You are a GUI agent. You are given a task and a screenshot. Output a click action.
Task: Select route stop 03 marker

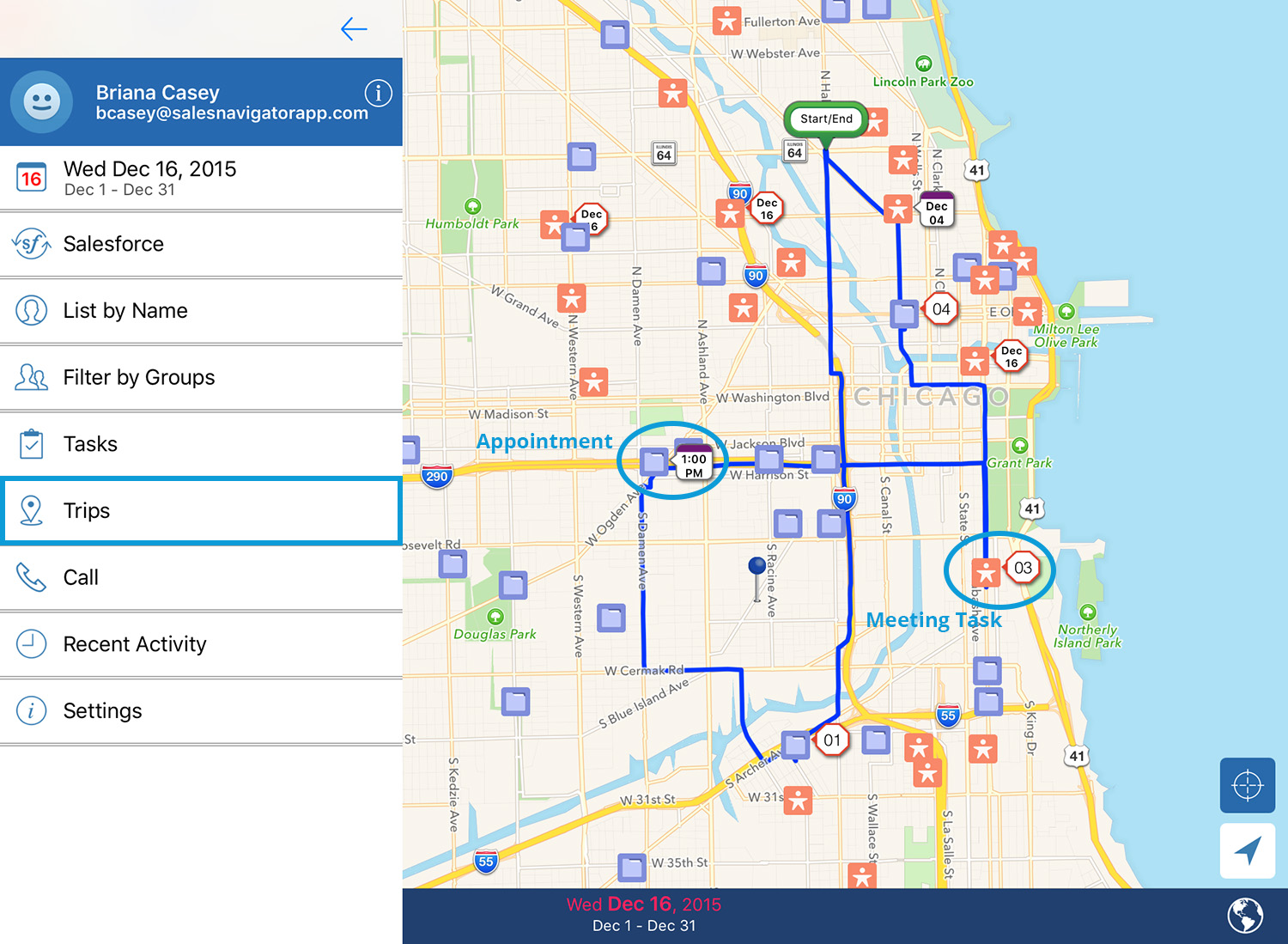tap(1022, 568)
